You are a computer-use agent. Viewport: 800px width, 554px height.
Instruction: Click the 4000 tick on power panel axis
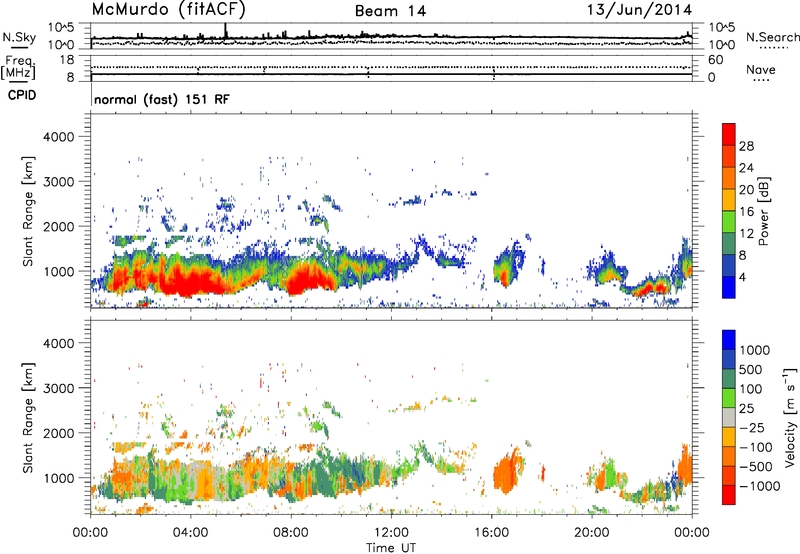pos(58,137)
